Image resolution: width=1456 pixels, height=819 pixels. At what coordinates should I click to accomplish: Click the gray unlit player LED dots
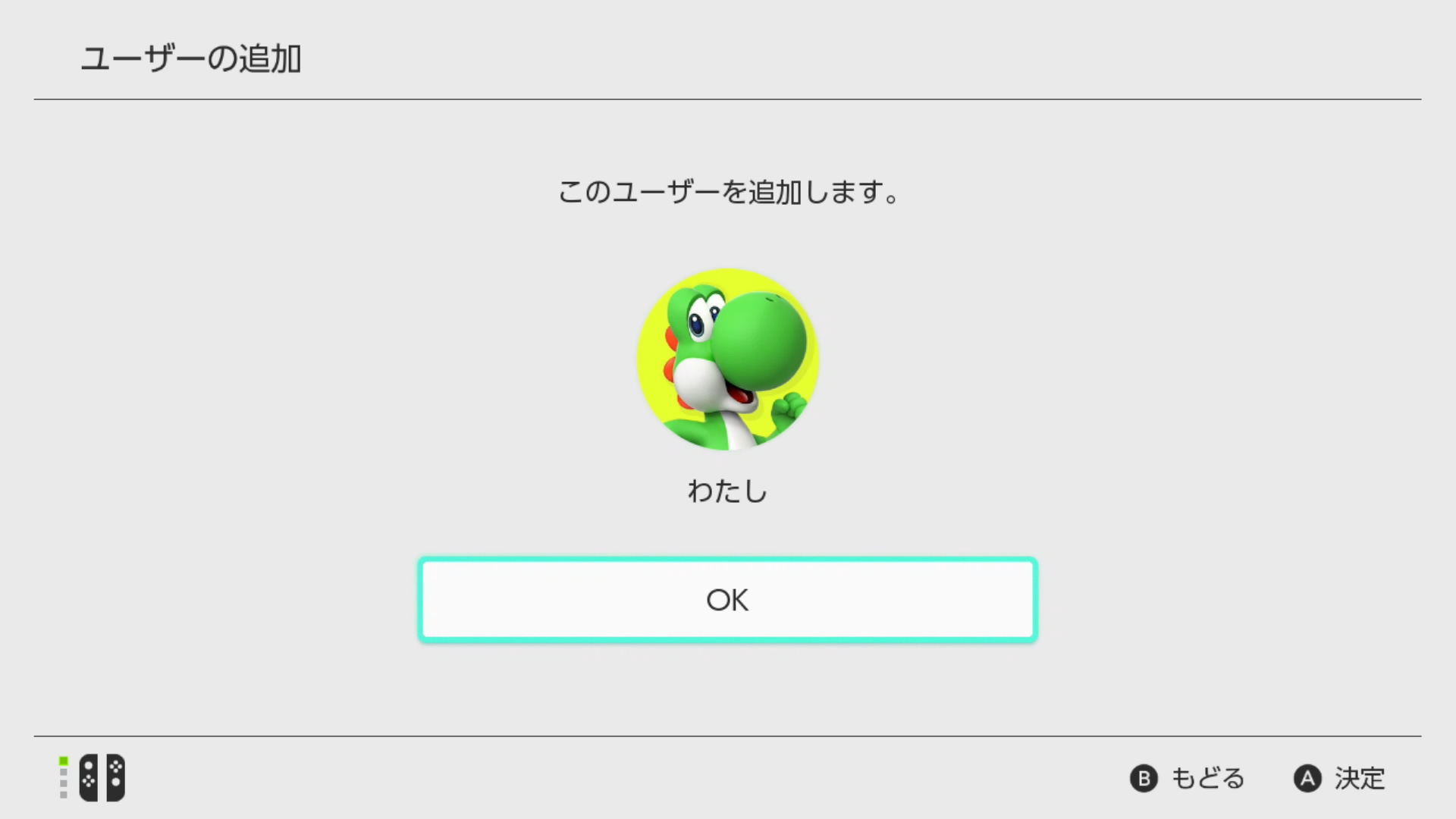pos(64,783)
